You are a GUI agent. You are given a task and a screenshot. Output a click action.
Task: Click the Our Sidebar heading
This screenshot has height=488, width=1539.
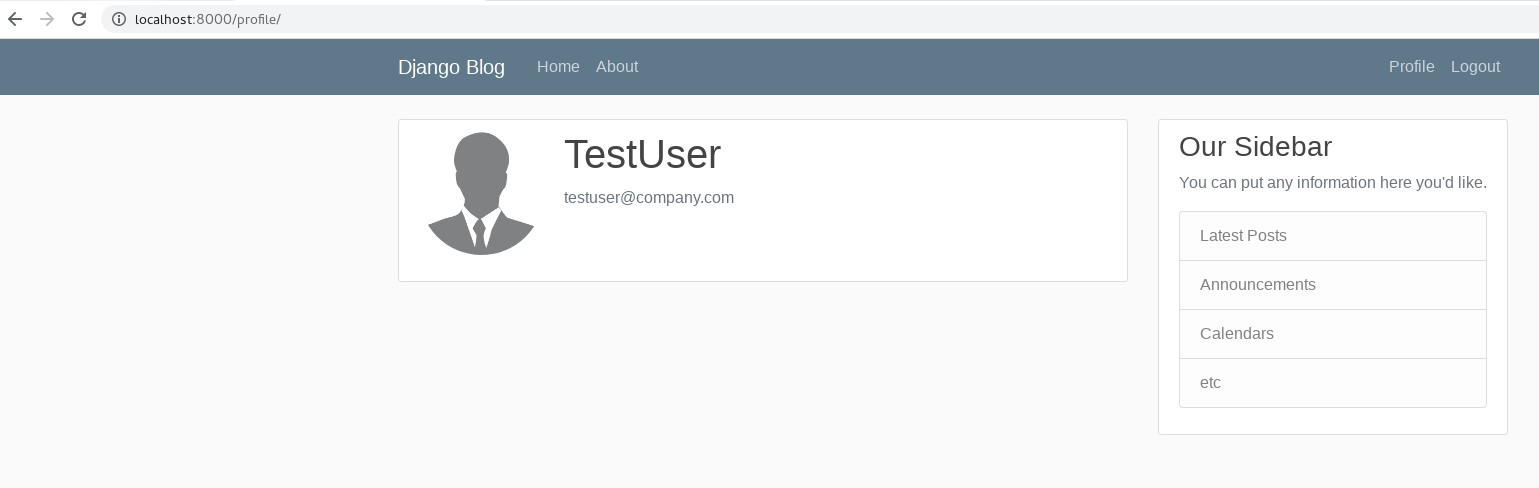click(1255, 147)
